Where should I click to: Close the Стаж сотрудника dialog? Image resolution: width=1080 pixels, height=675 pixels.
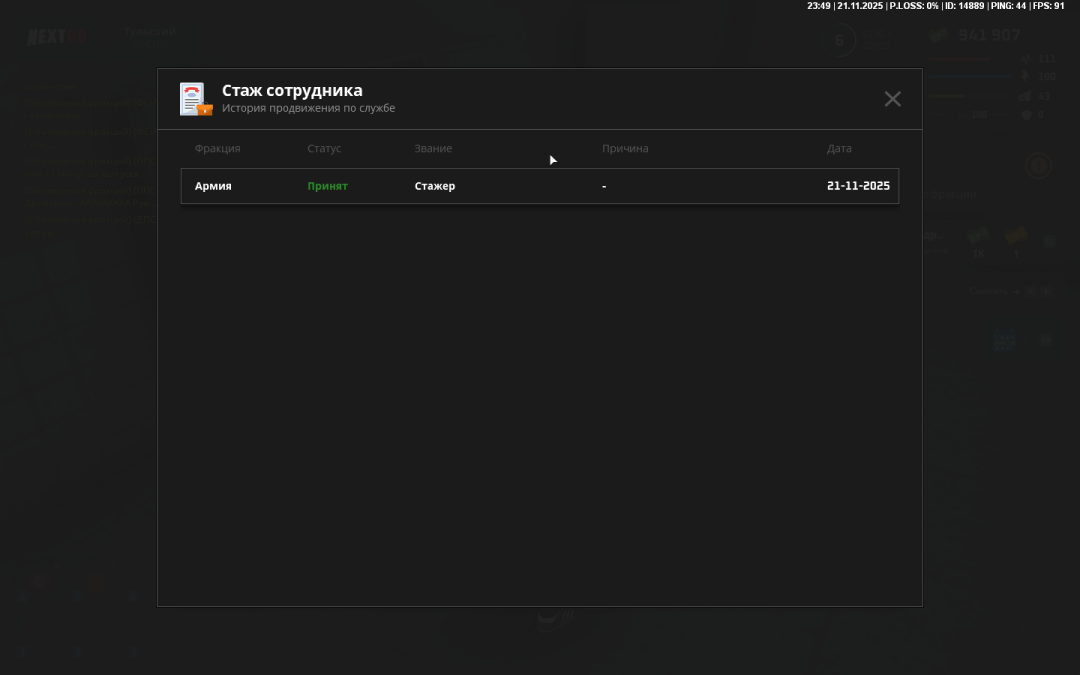tap(892, 99)
